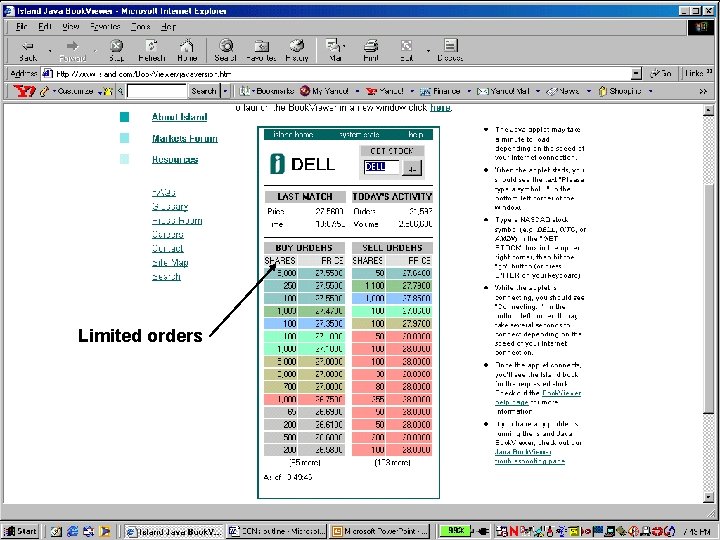This screenshot has width=720, height=540.
Task: Open the Favorites menu
Action: [x=105, y=27]
